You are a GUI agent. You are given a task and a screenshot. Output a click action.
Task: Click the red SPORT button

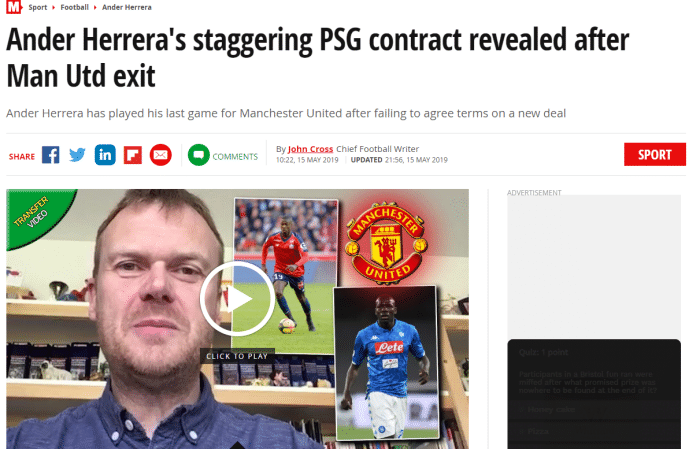click(654, 154)
